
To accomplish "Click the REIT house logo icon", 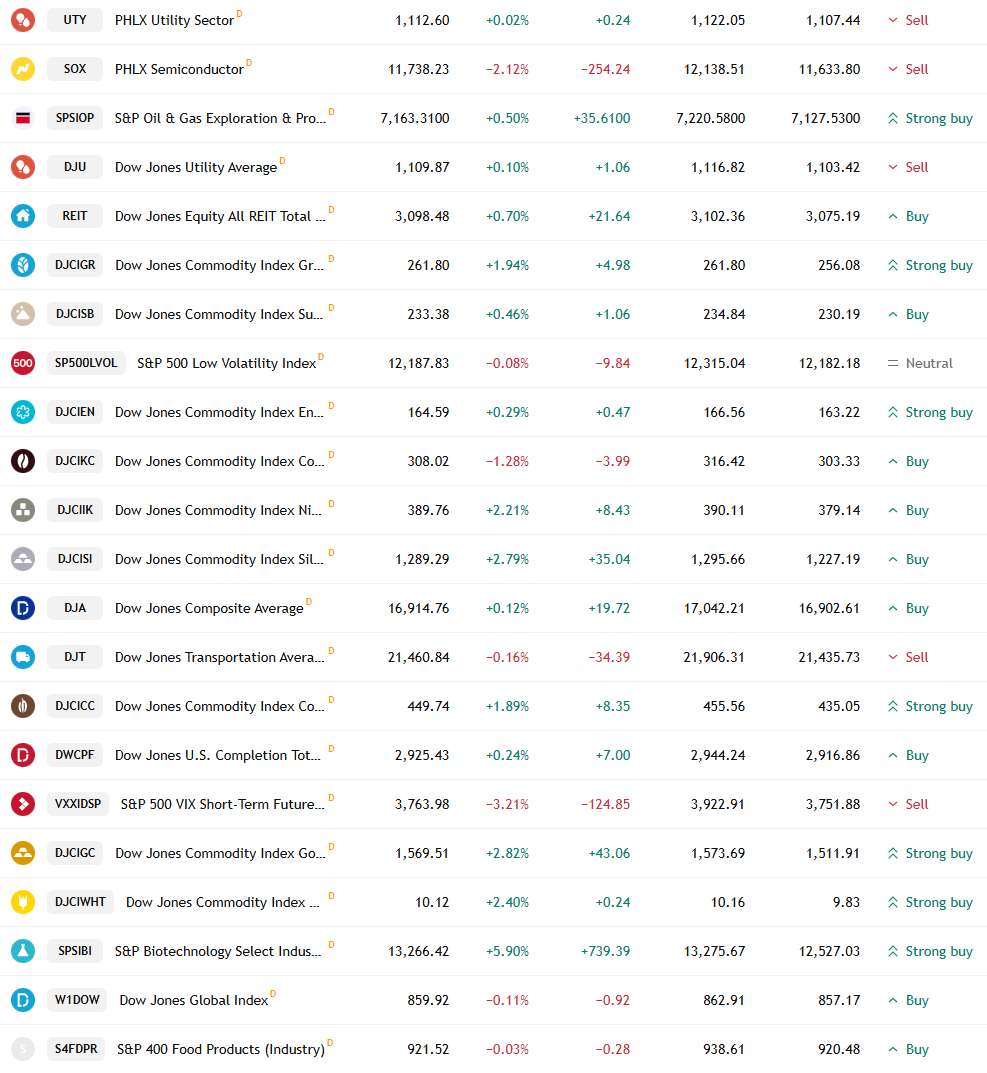I will tap(23, 216).
